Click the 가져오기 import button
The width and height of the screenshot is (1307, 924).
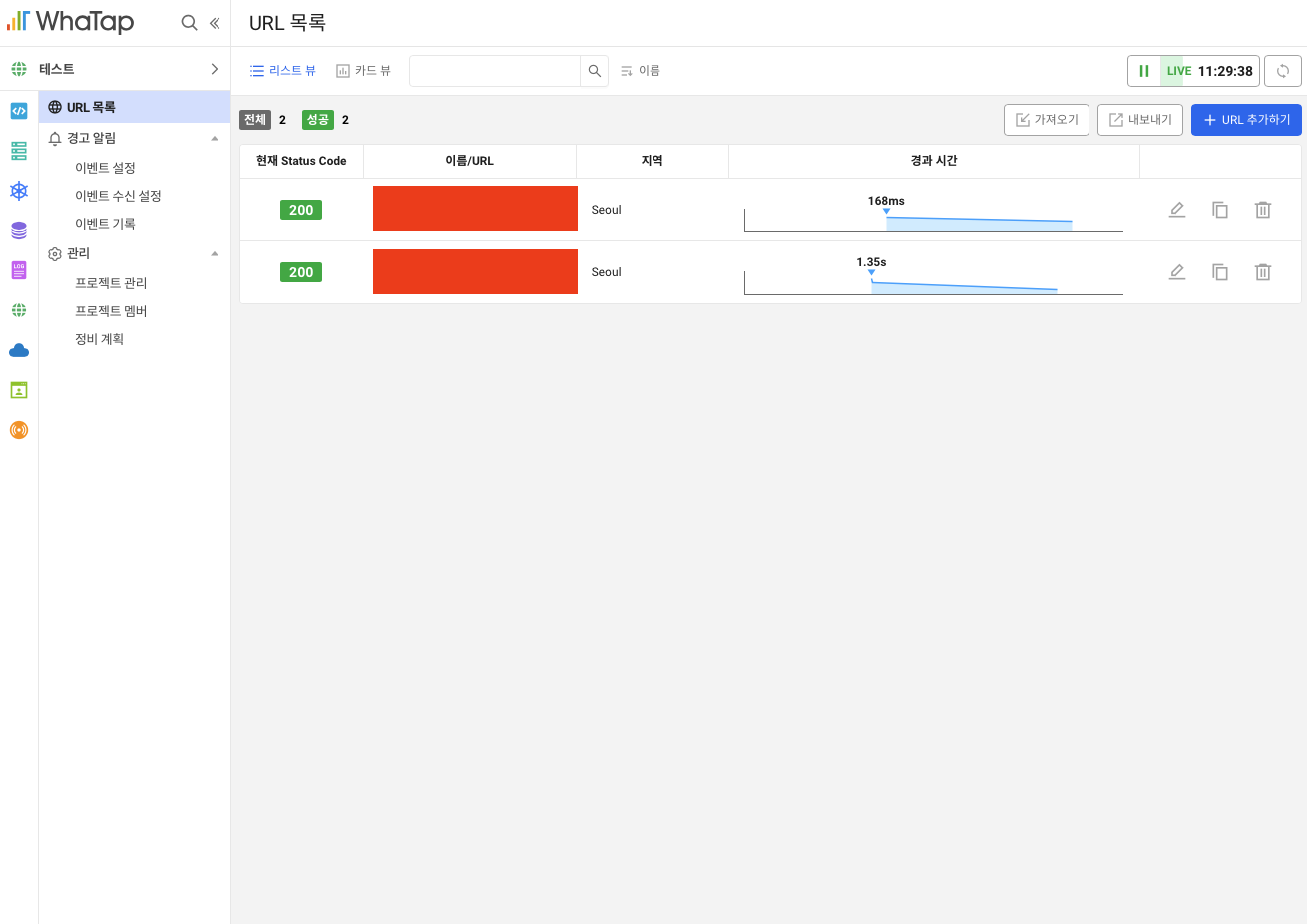1047,120
